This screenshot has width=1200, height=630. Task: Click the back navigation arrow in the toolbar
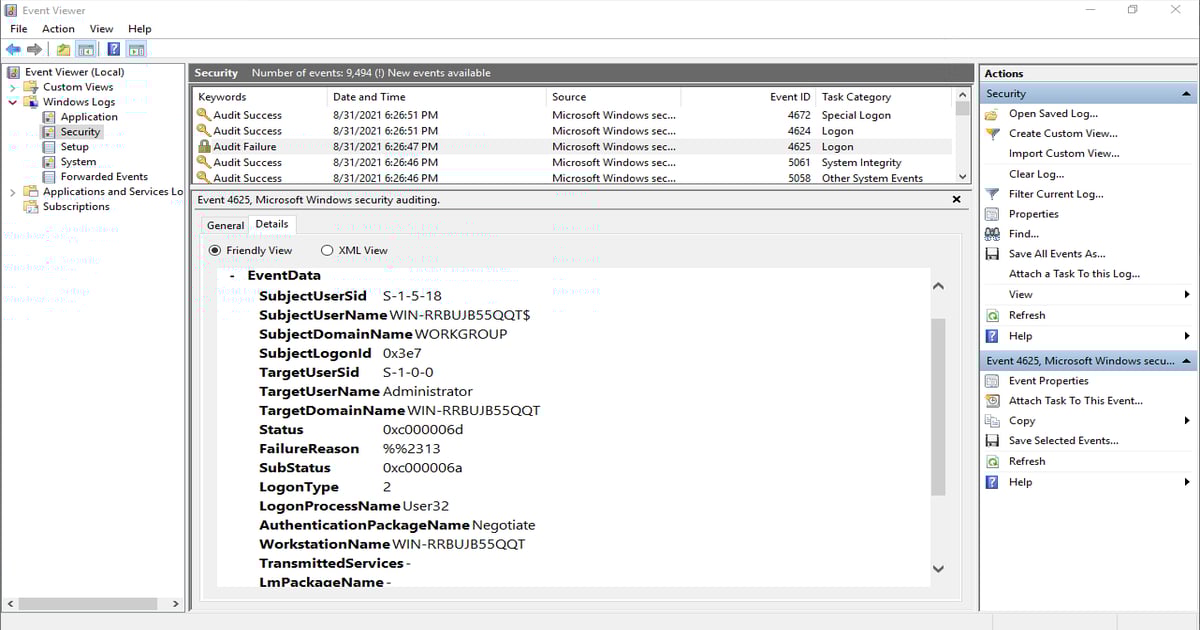pyautogui.click(x=13, y=48)
